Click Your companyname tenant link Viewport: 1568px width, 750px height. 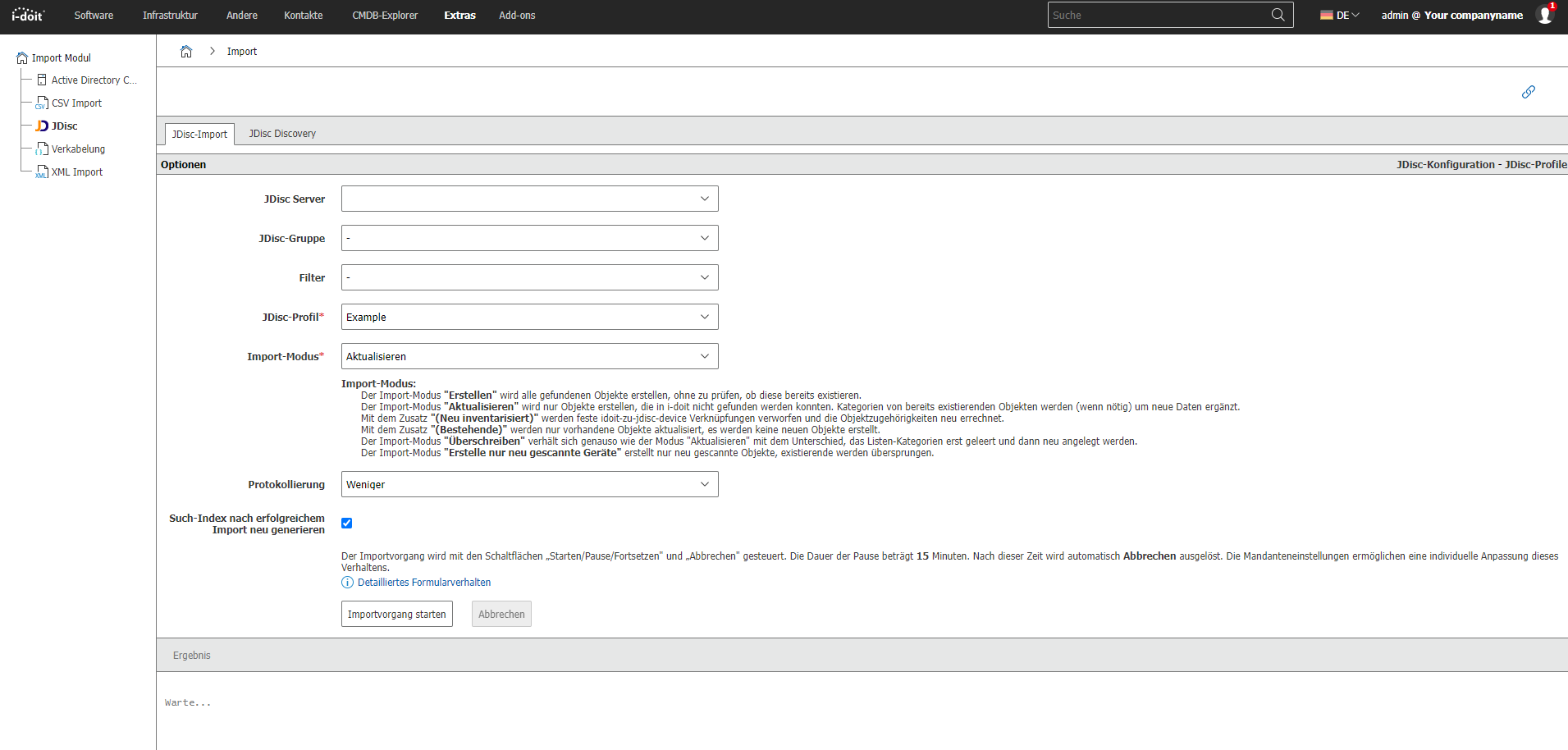tap(1474, 16)
